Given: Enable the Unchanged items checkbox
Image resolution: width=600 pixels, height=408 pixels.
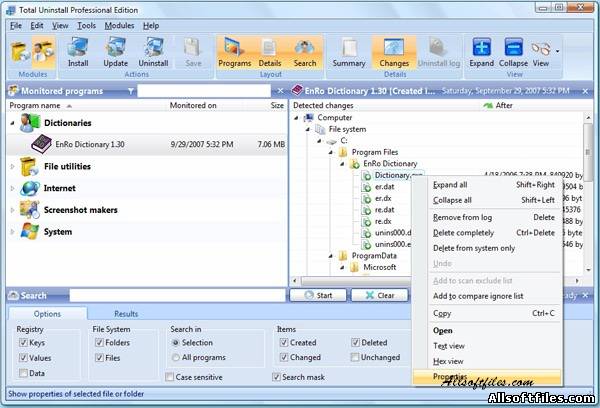Looking at the screenshot, I should [x=355, y=357].
